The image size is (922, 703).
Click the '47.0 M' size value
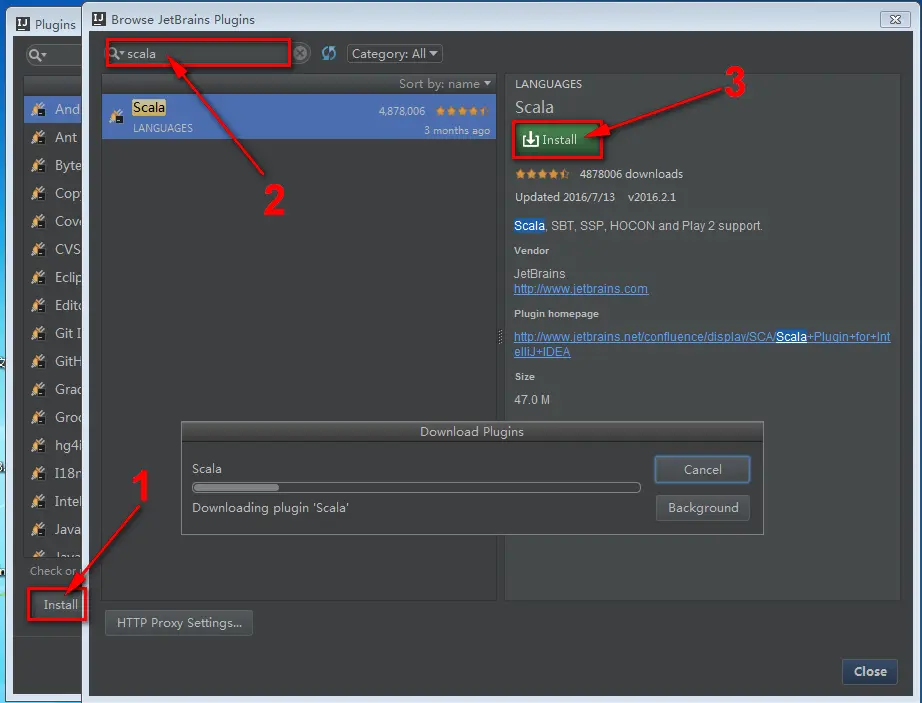pos(532,400)
